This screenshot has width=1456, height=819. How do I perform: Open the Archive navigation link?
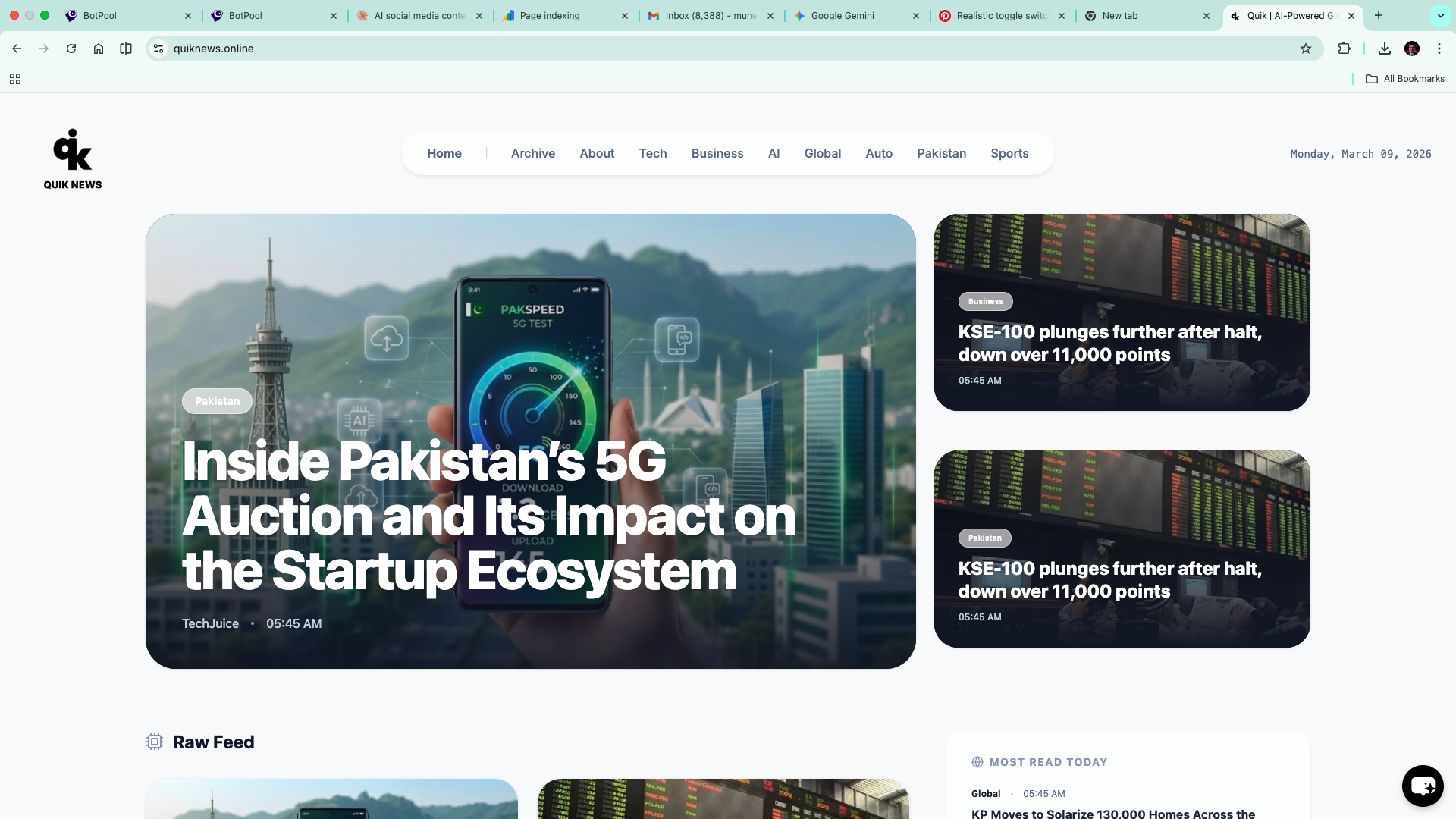click(x=532, y=153)
